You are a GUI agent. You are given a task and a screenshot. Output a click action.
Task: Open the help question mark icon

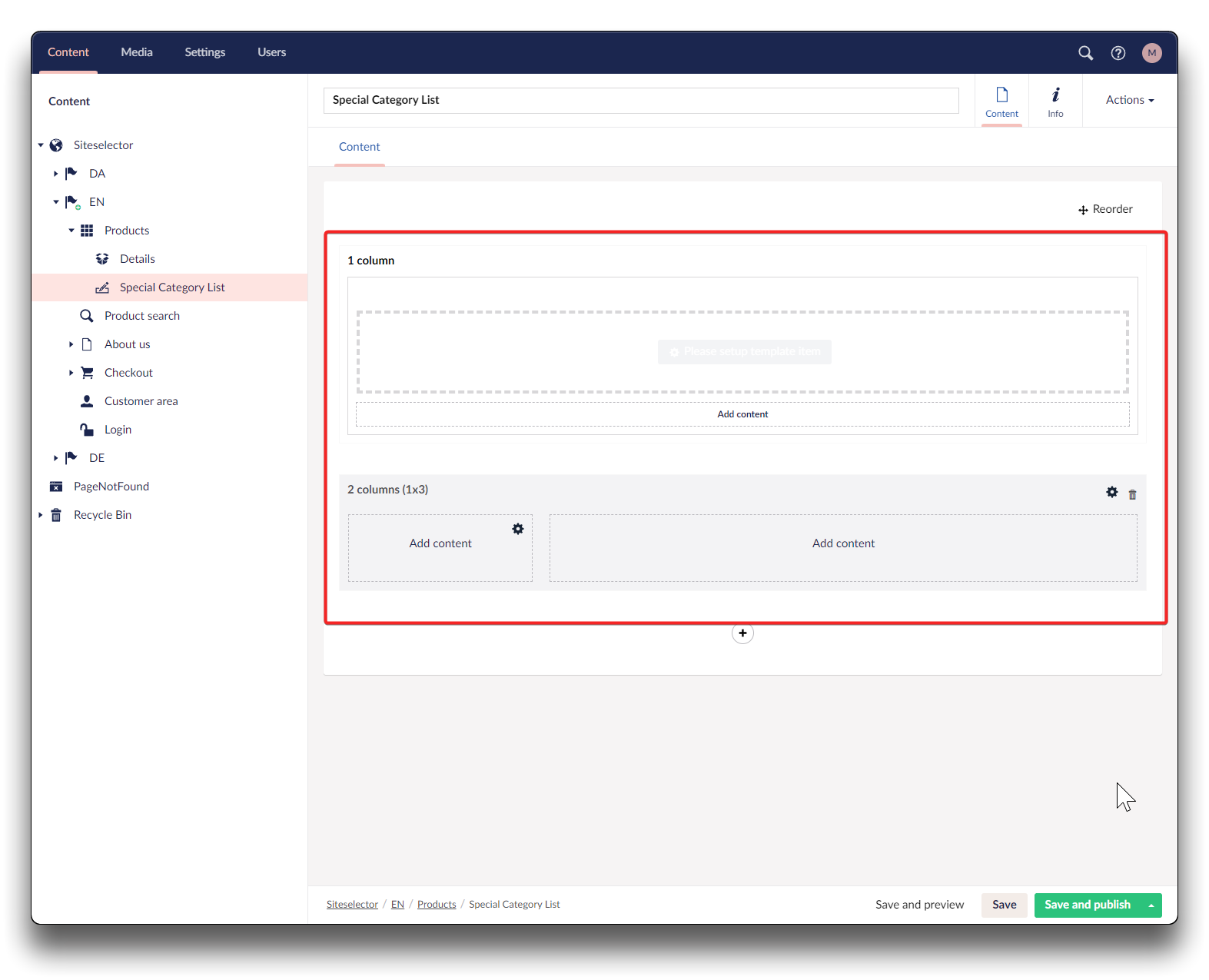pyautogui.click(x=1118, y=53)
